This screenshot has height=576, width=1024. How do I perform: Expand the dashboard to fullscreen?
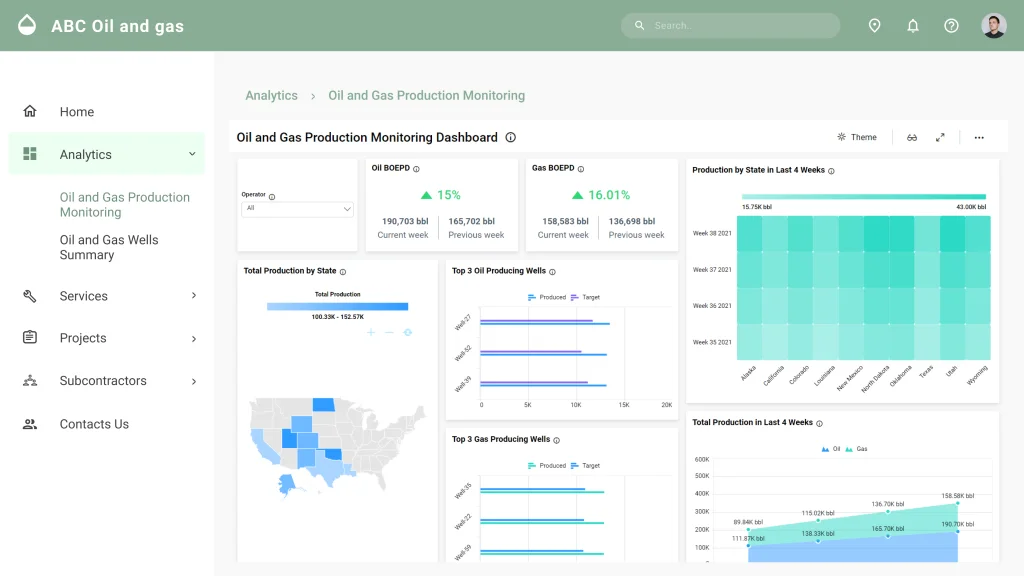click(940, 137)
